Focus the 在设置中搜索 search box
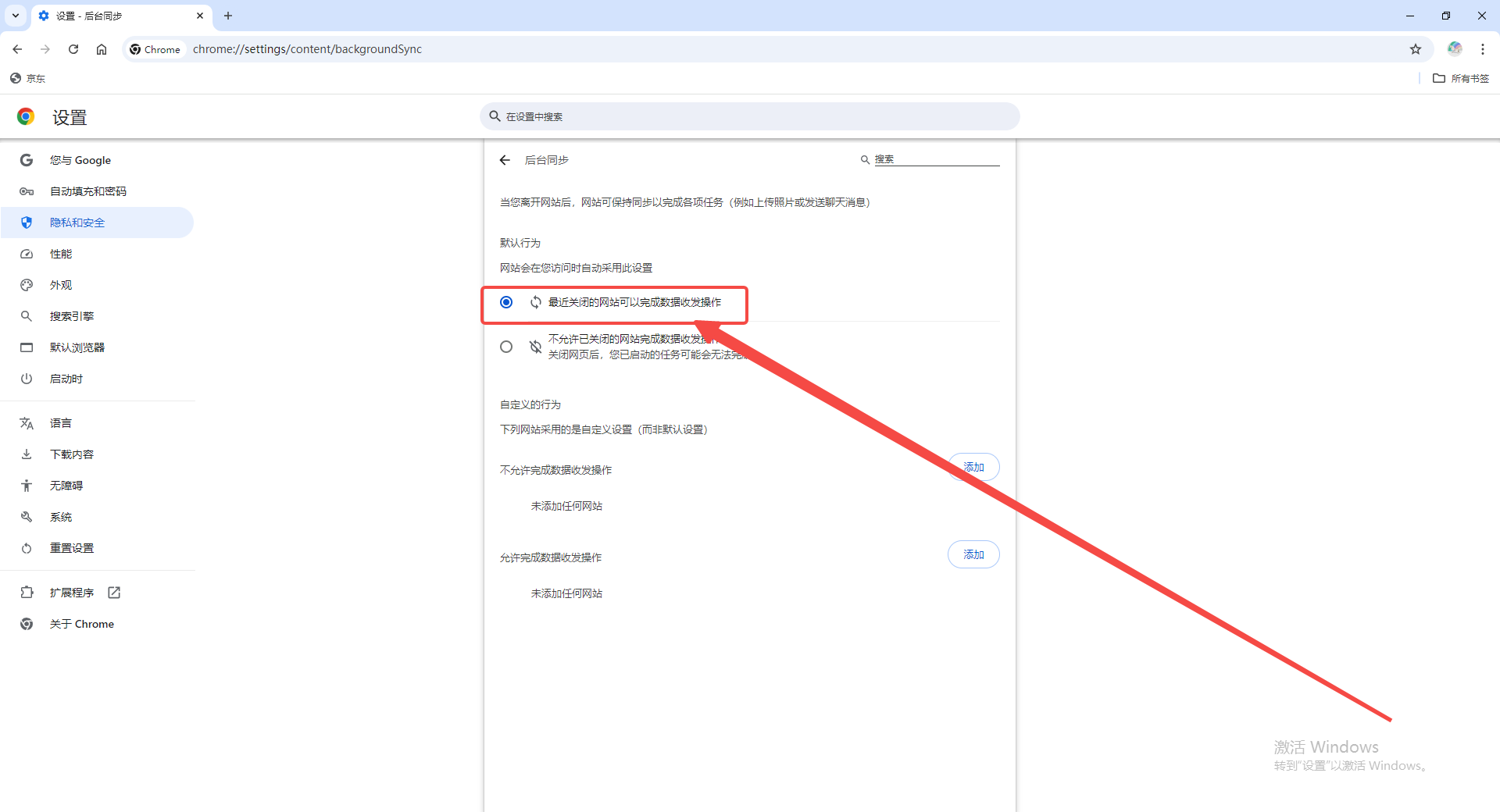1500x812 pixels. click(750, 116)
